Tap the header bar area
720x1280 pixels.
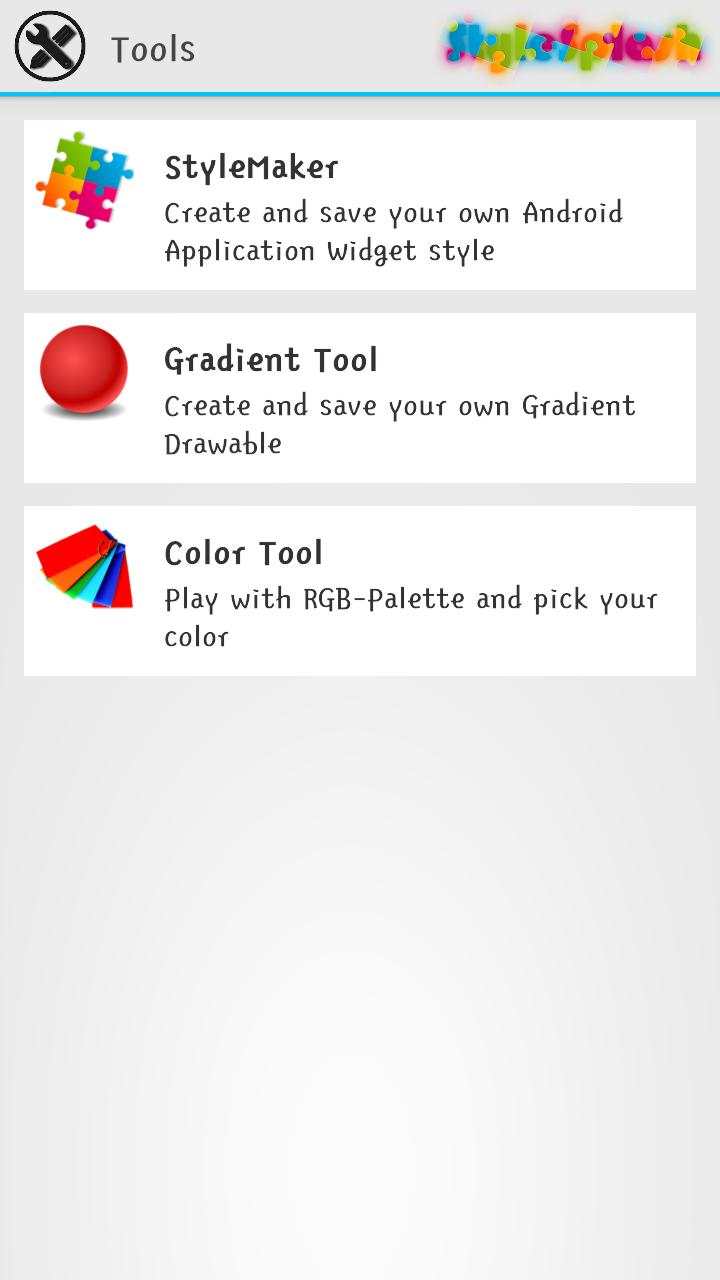click(x=360, y=46)
